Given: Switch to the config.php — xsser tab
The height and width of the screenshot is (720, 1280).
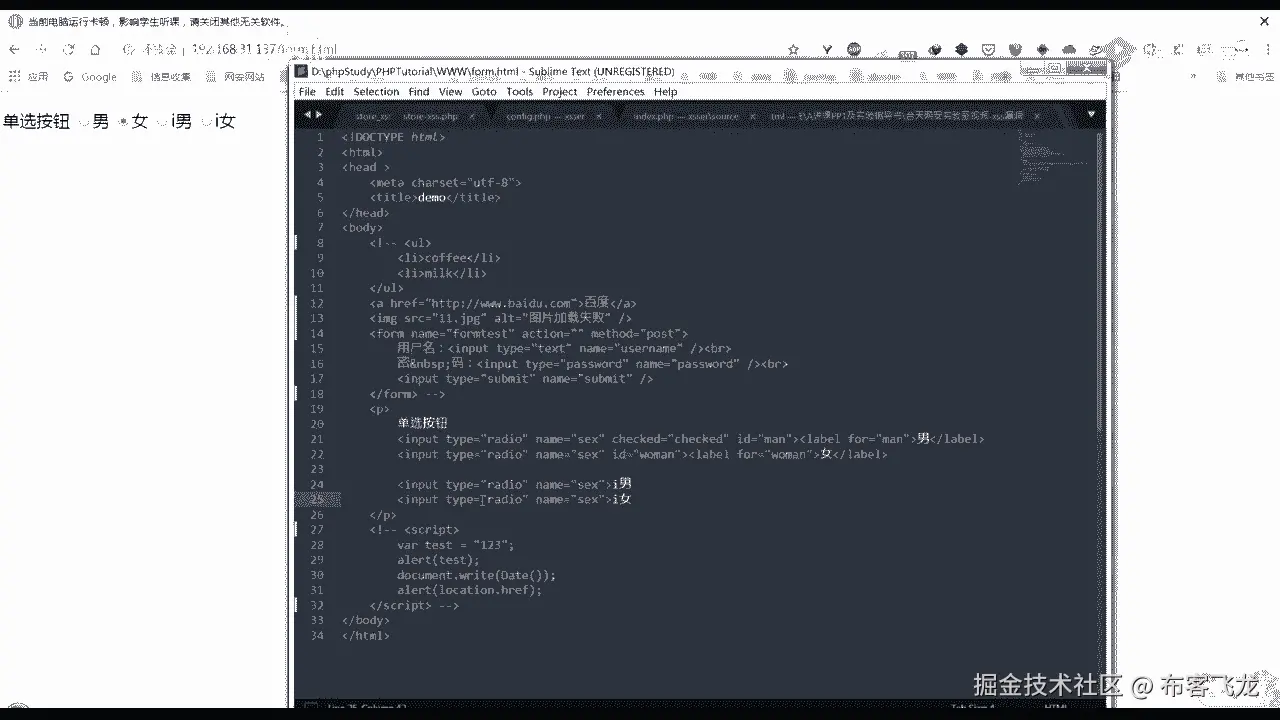Looking at the screenshot, I should (545, 116).
